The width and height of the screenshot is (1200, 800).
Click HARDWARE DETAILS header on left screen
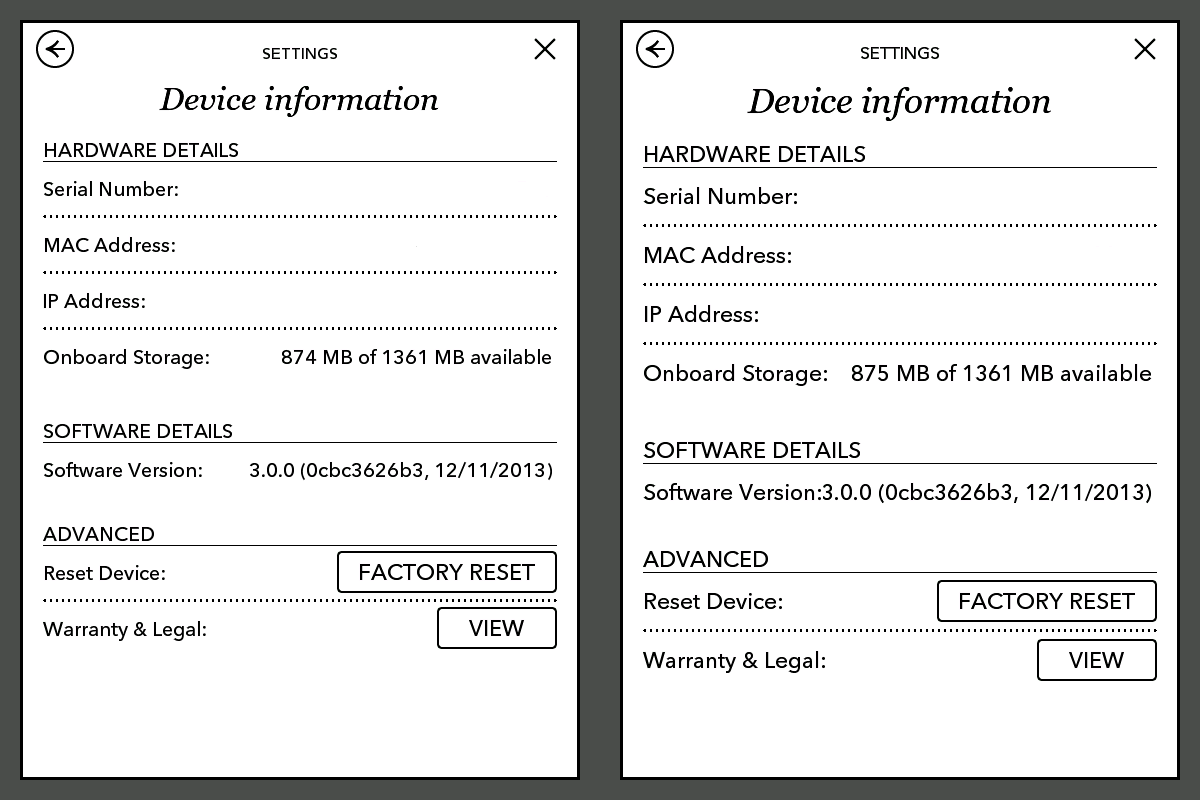click(141, 150)
